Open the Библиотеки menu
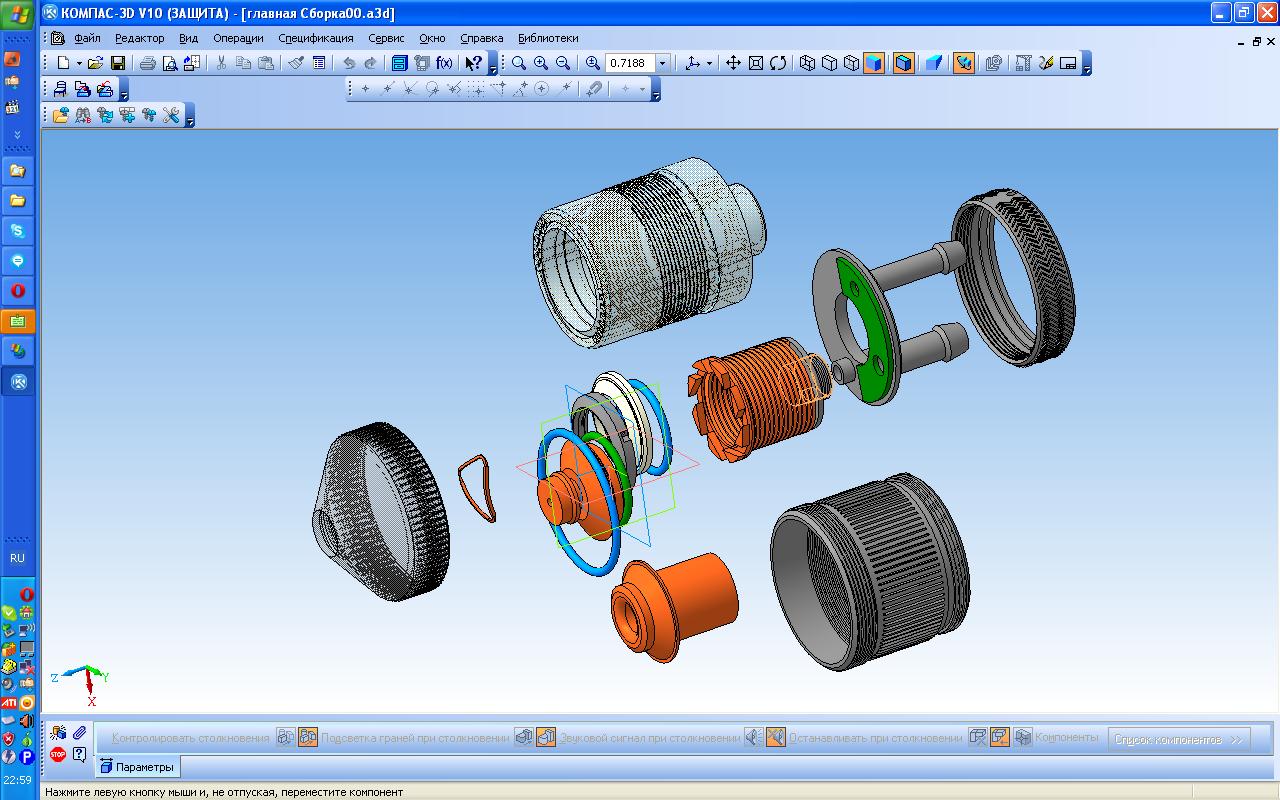 point(548,38)
